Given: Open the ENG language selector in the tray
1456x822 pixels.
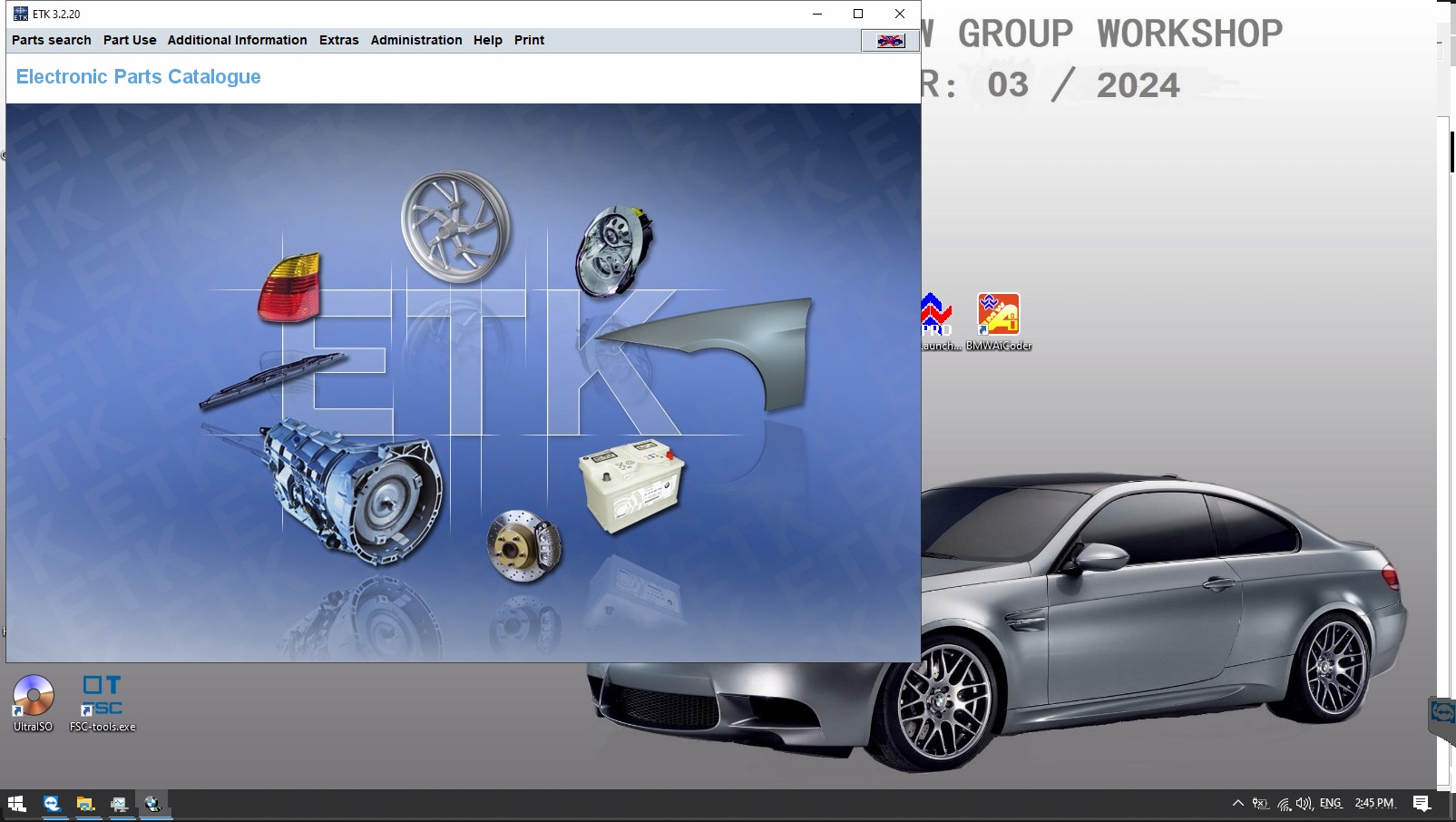Looking at the screenshot, I should pyautogui.click(x=1330, y=803).
